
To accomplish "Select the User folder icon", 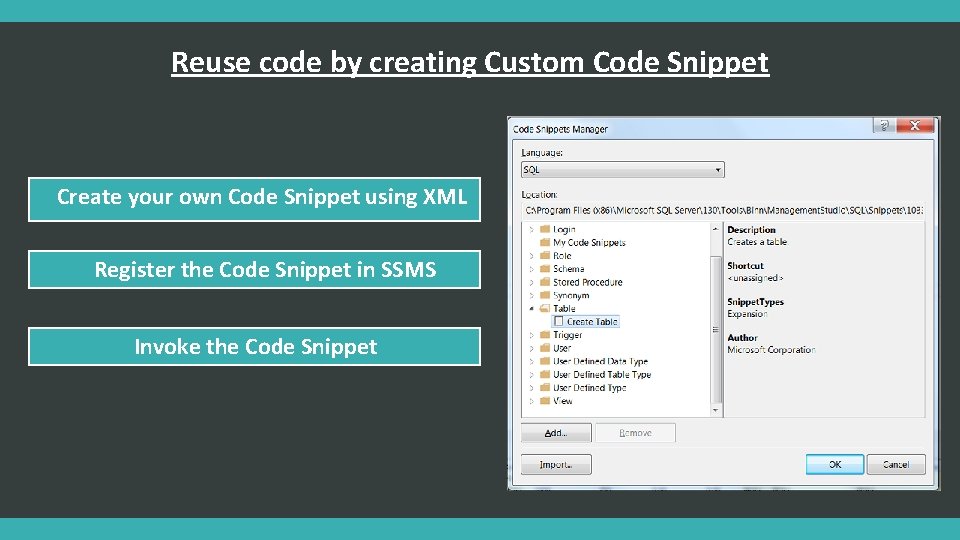I will (x=544, y=348).
